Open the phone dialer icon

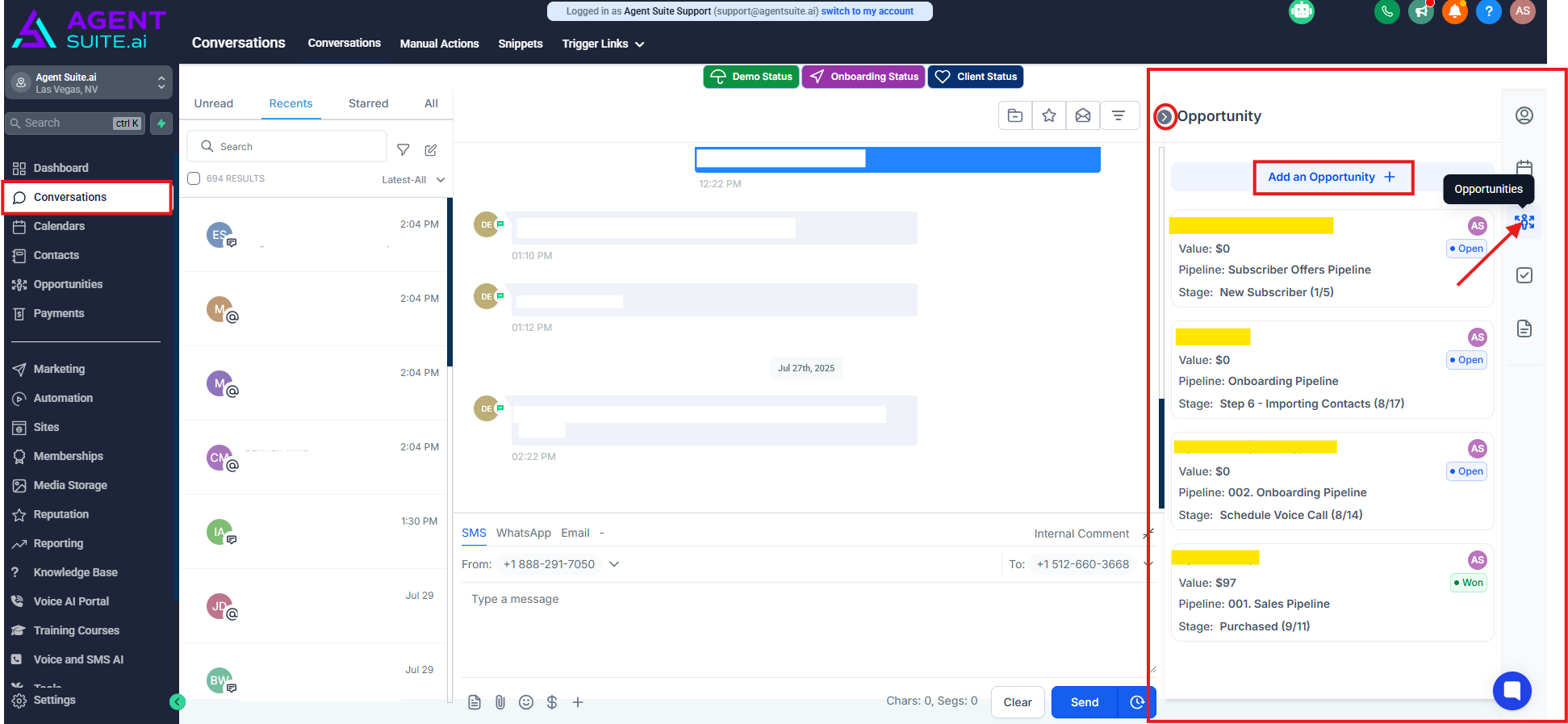click(1386, 11)
